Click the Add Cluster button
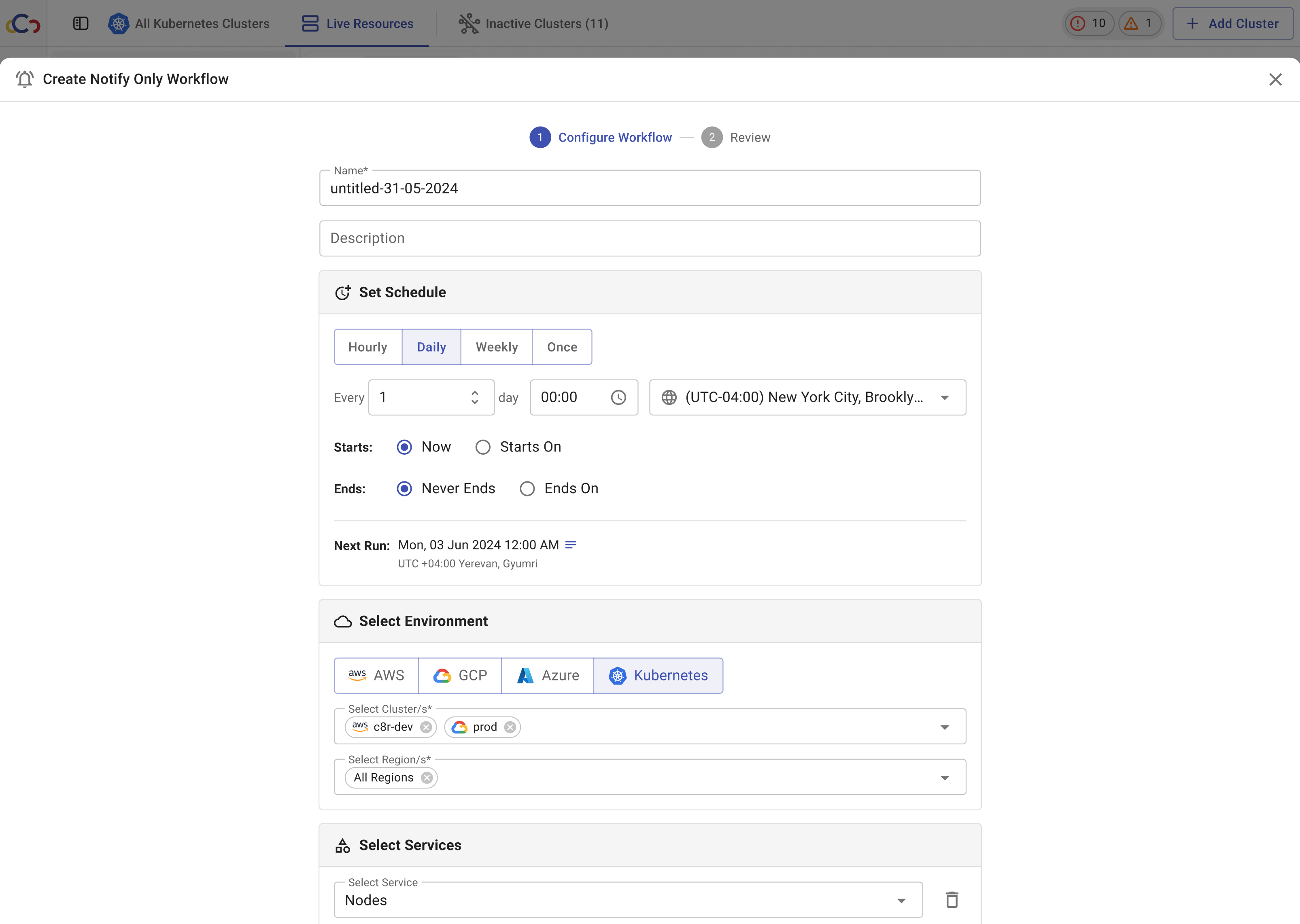The height and width of the screenshot is (924, 1300). click(x=1232, y=23)
